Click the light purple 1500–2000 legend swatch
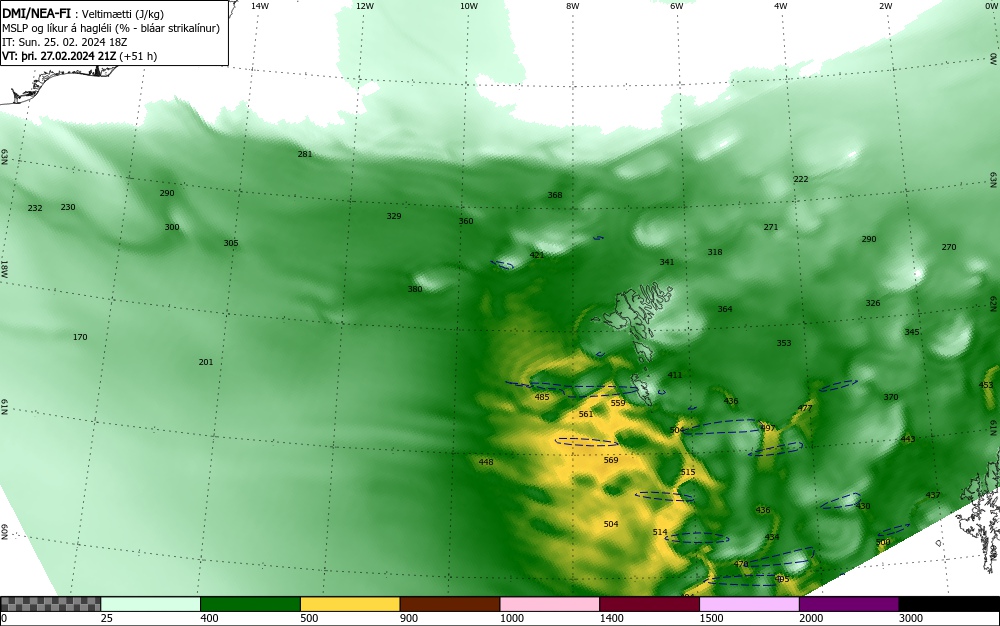 pos(749,604)
